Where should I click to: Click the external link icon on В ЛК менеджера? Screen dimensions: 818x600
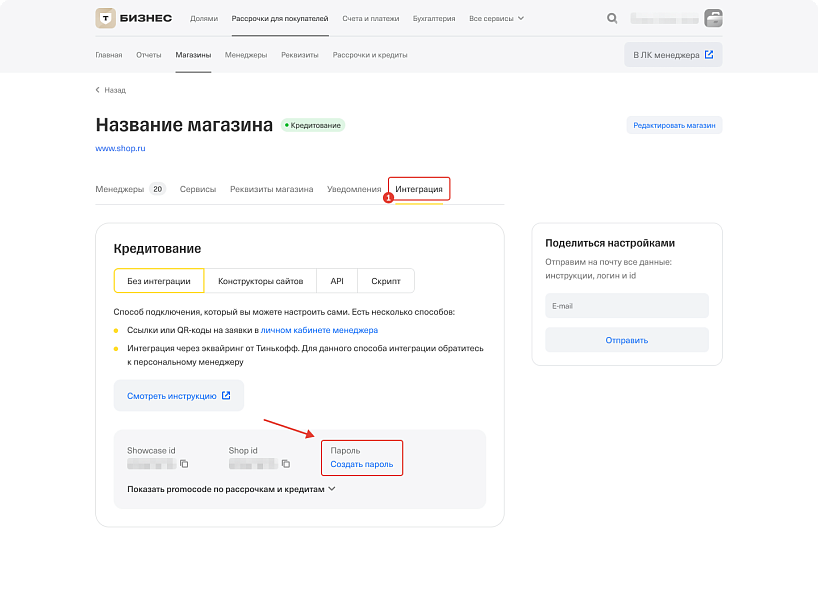pyautogui.click(x=708, y=55)
